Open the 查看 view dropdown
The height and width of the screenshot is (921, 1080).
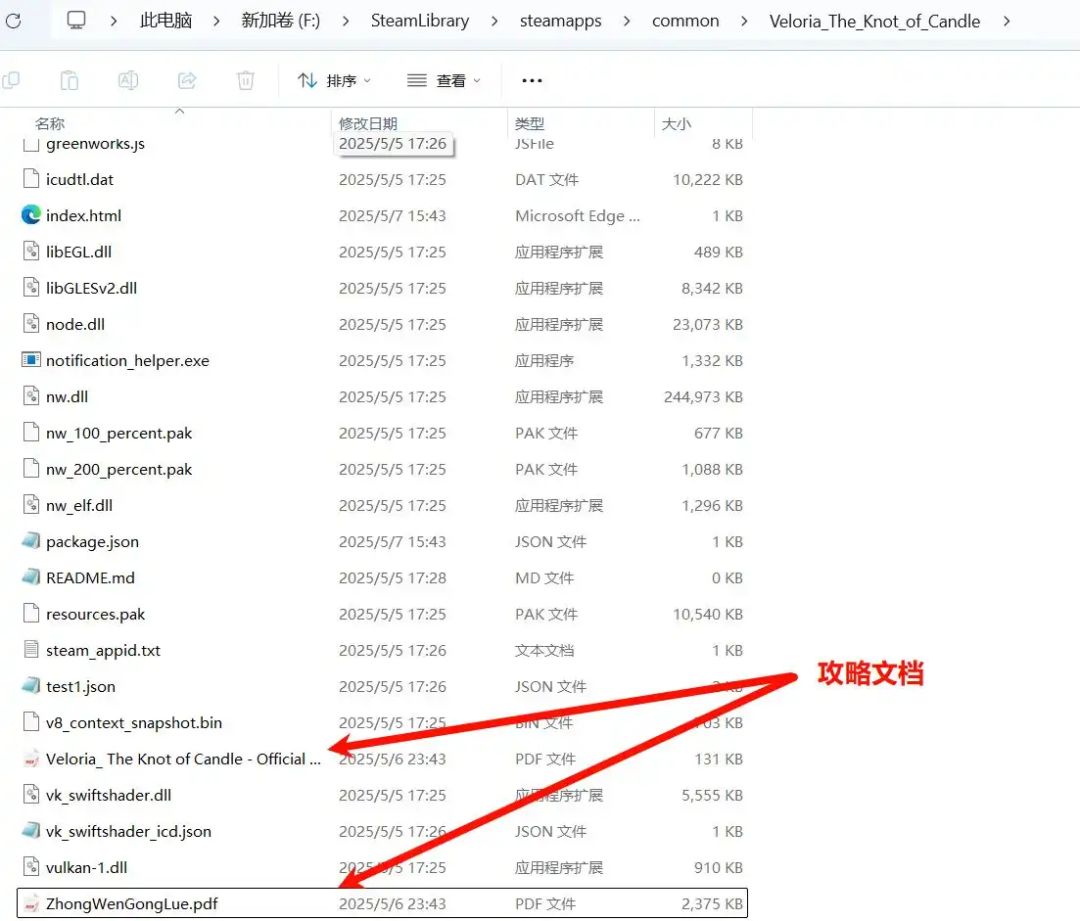tap(444, 81)
